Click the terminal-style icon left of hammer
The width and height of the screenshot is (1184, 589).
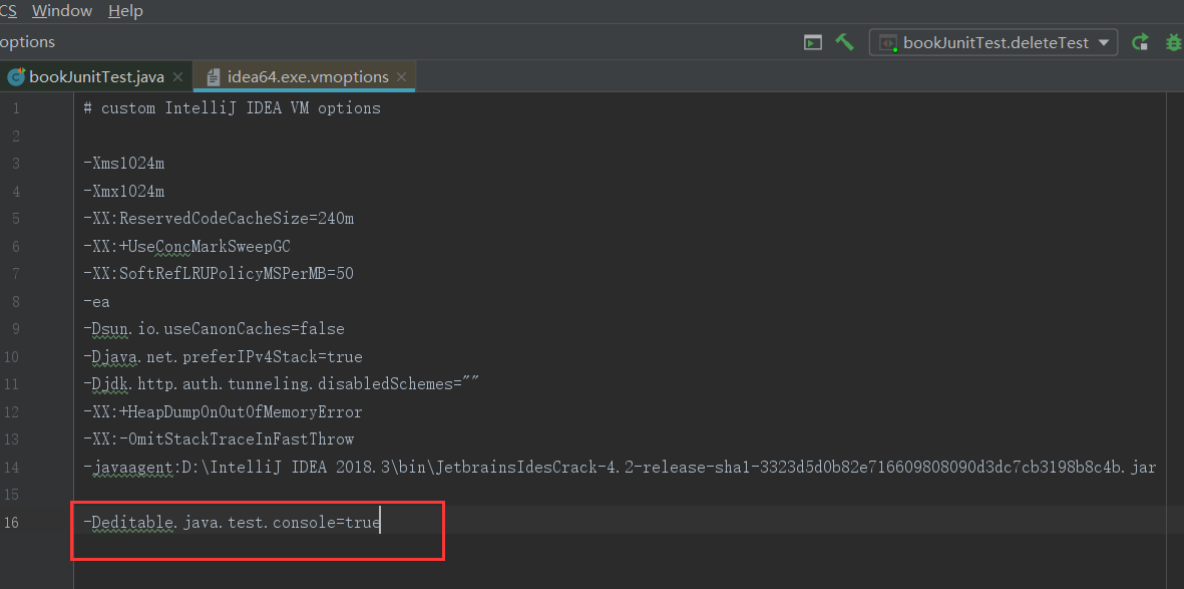tap(812, 42)
